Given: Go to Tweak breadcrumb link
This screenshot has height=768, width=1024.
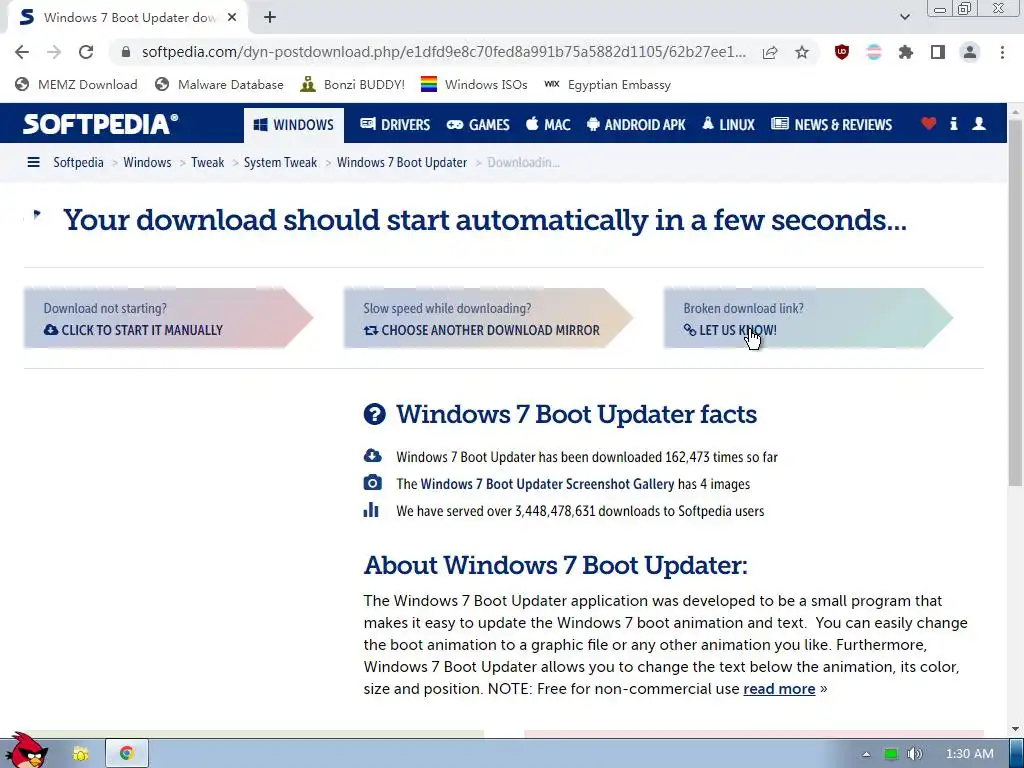Looking at the screenshot, I should (208, 162).
